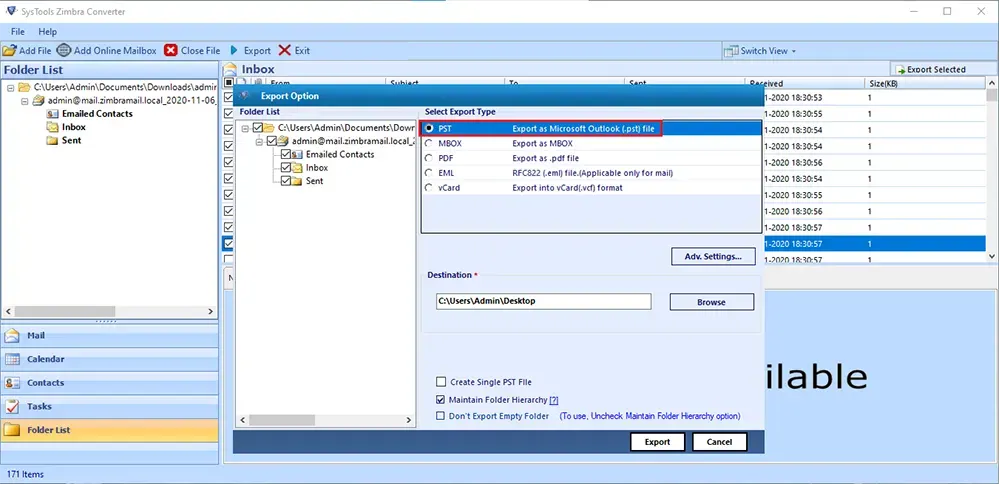Click the Inbox folder icon in pane header

pyautogui.click(x=229, y=69)
